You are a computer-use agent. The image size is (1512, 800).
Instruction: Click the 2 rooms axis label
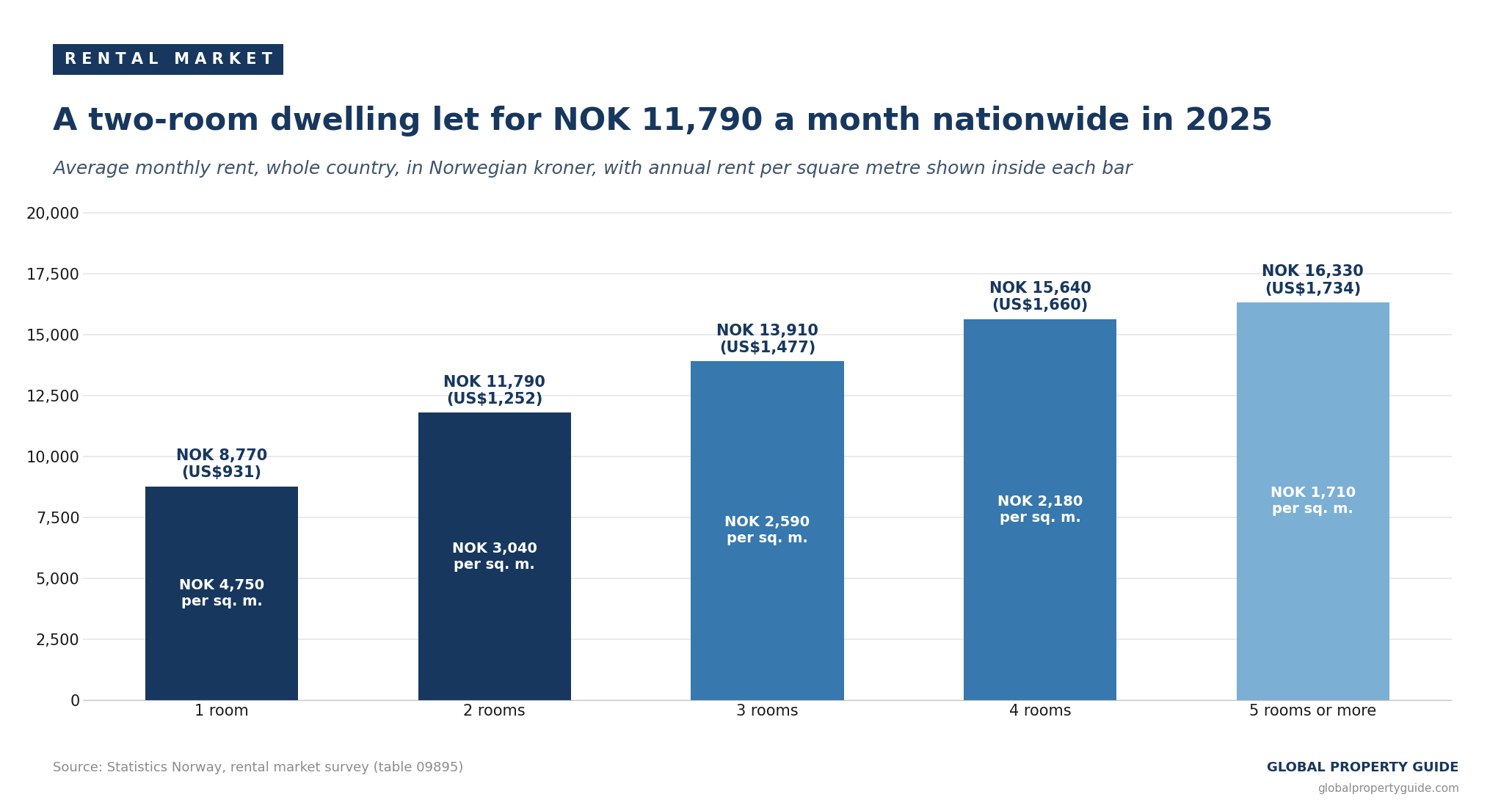click(495, 711)
